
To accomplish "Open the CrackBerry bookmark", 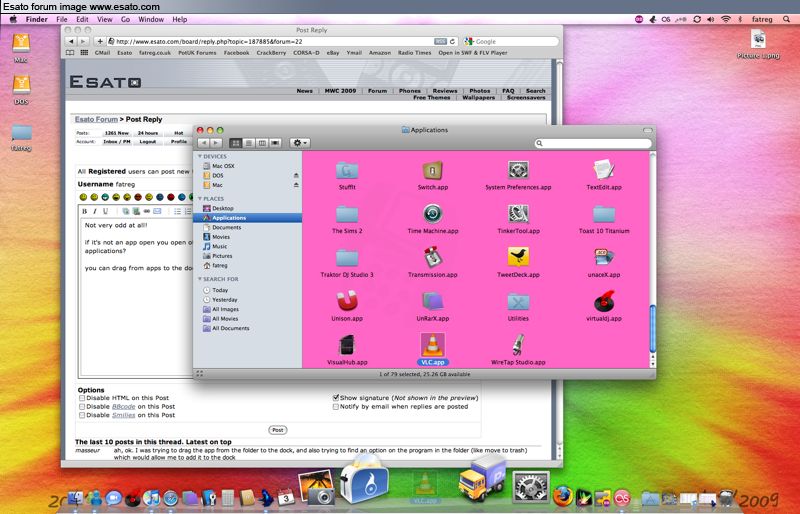I will coord(271,53).
